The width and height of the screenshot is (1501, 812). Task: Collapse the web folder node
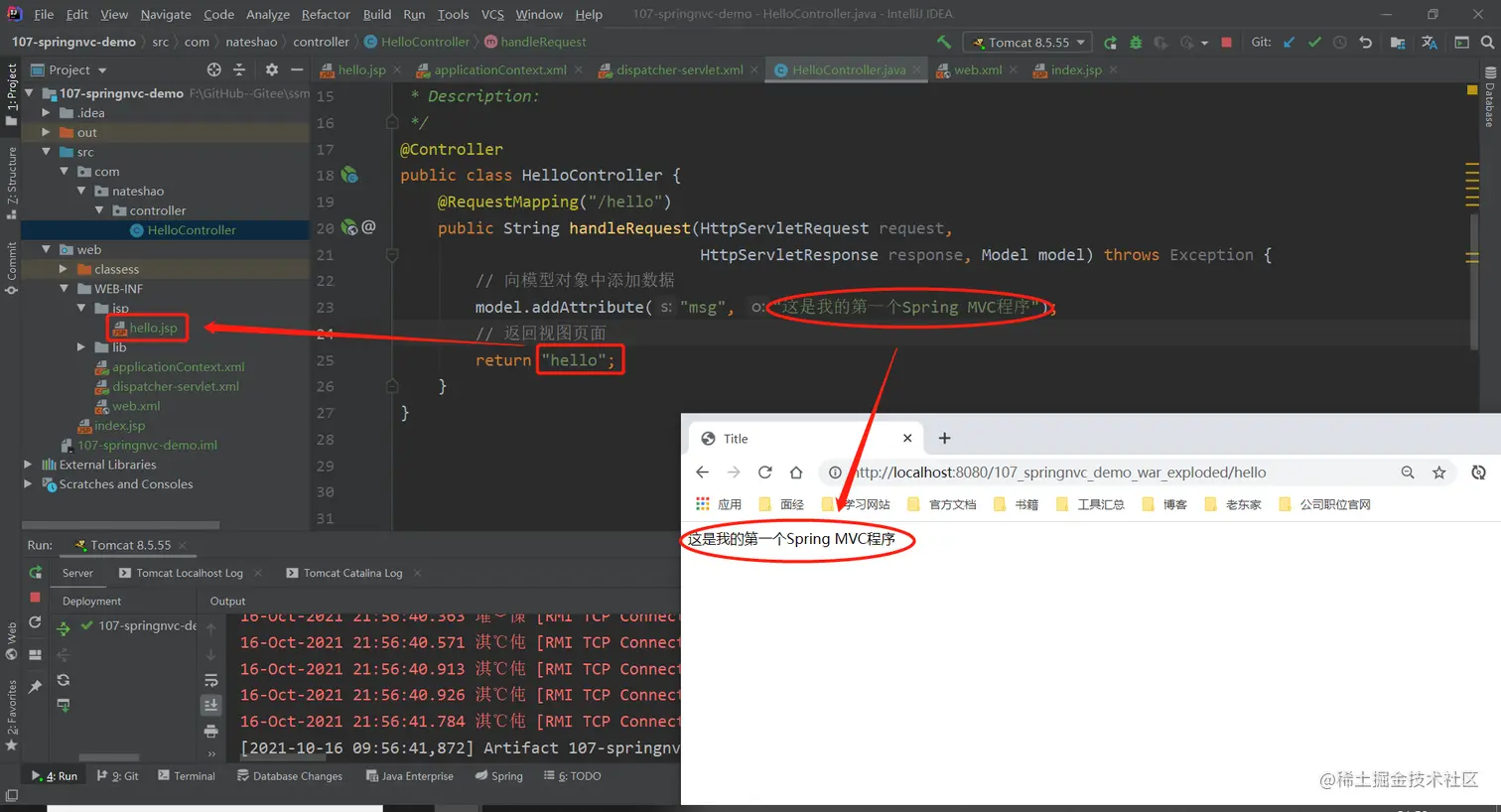(46, 249)
